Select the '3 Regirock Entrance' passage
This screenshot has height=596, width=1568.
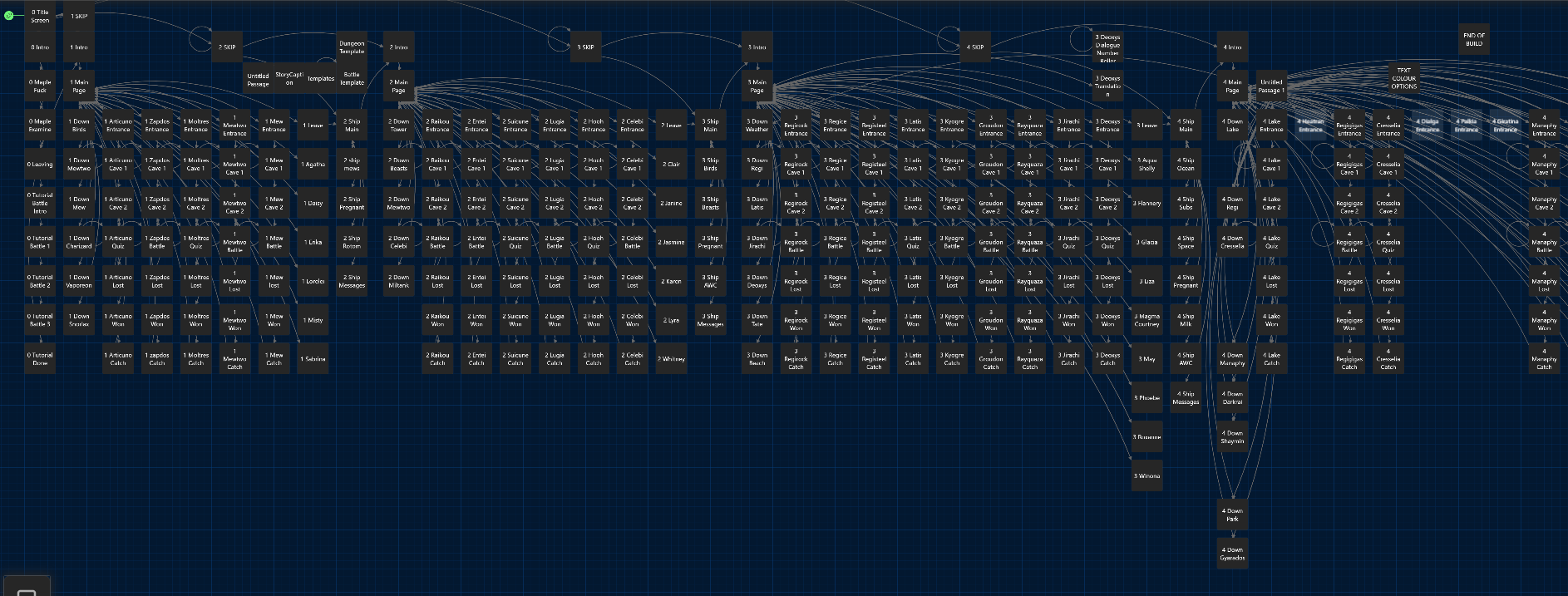796,126
